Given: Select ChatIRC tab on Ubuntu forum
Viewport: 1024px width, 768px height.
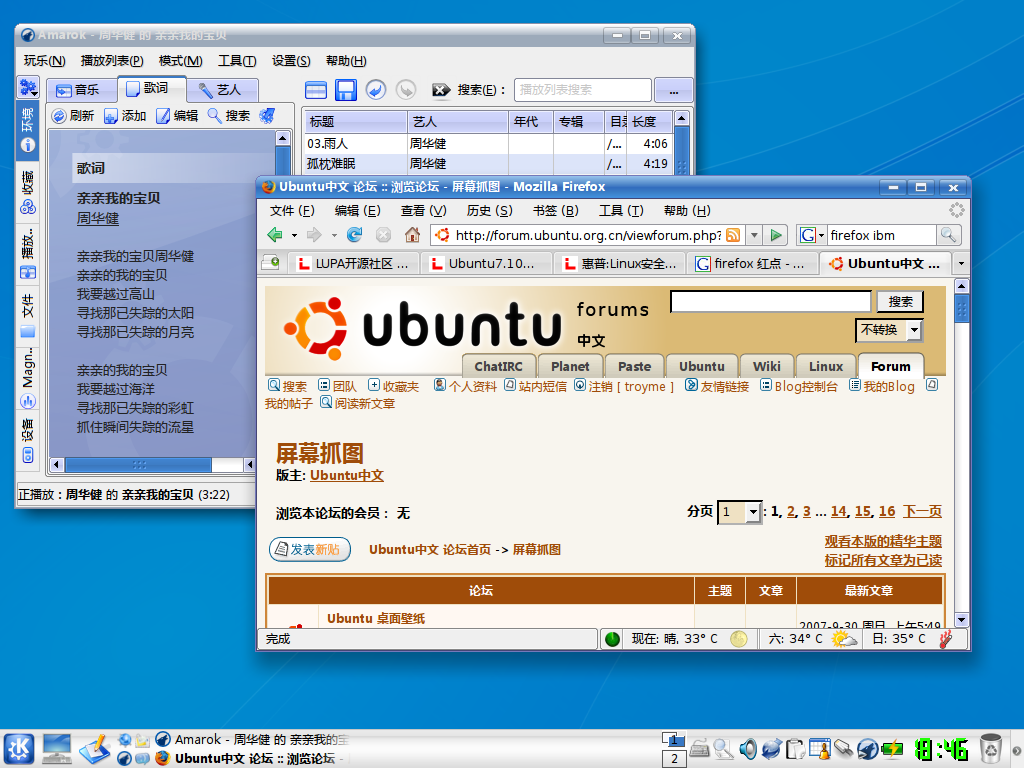Looking at the screenshot, I should pos(499,366).
